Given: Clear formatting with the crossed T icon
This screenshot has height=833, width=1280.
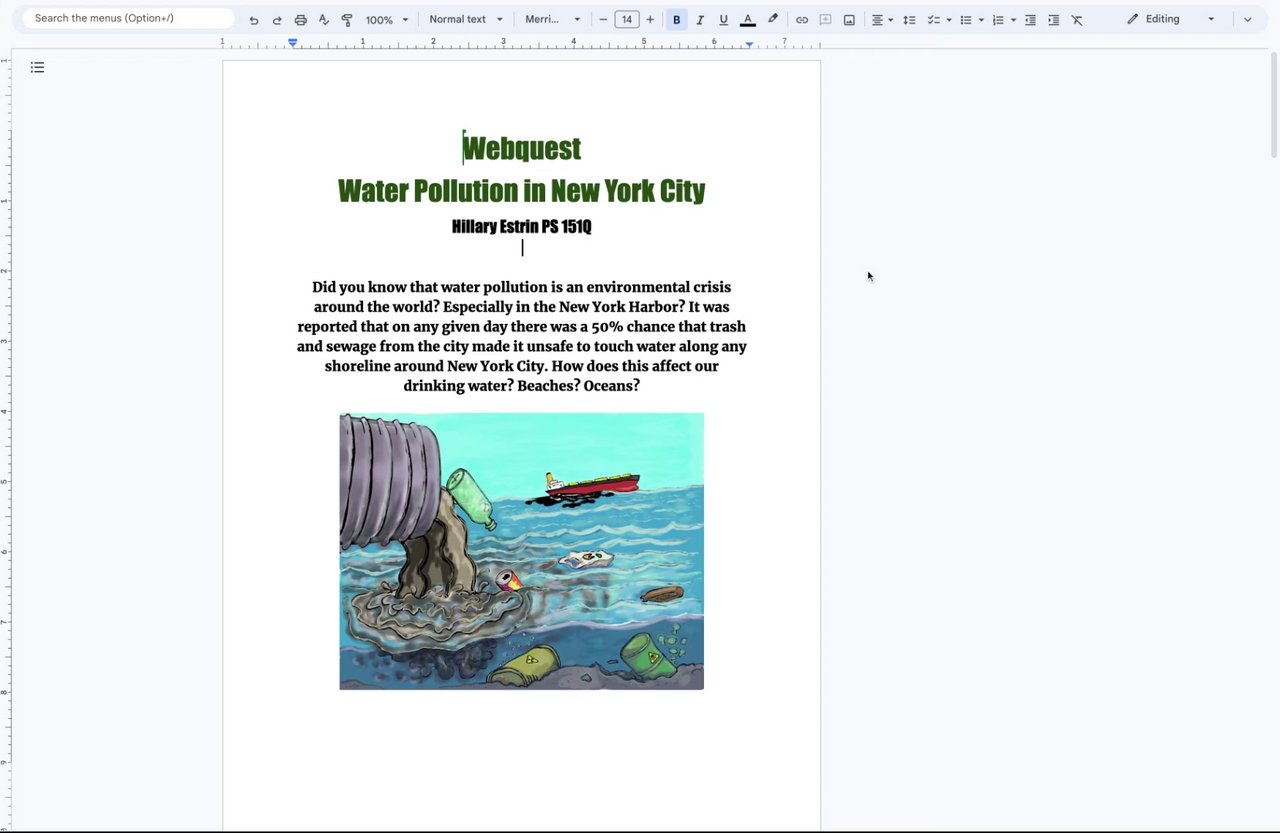Looking at the screenshot, I should click(1077, 20).
